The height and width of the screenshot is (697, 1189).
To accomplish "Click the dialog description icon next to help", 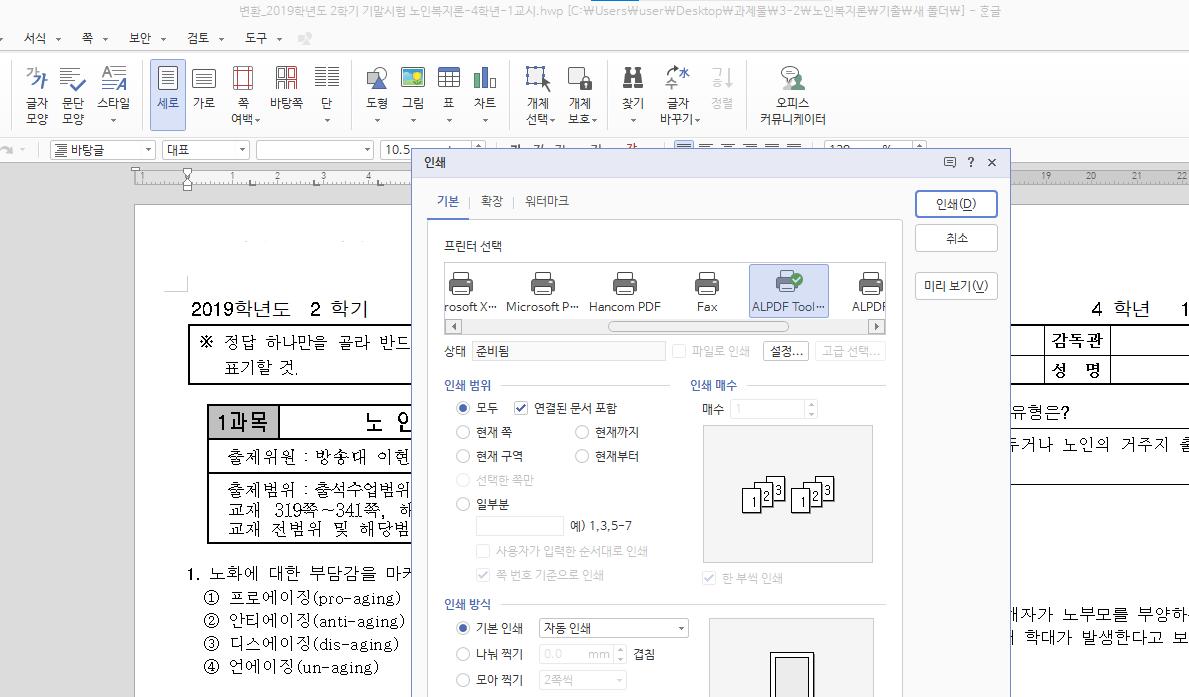I will click(x=949, y=162).
